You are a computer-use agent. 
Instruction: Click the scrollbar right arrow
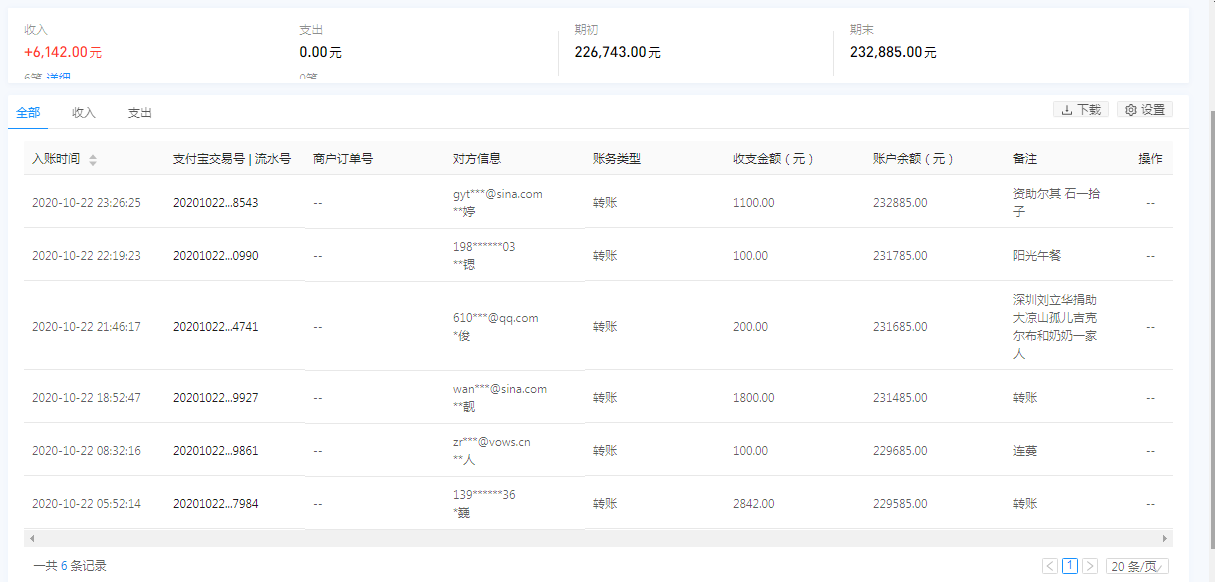[x=1164, y=538]
